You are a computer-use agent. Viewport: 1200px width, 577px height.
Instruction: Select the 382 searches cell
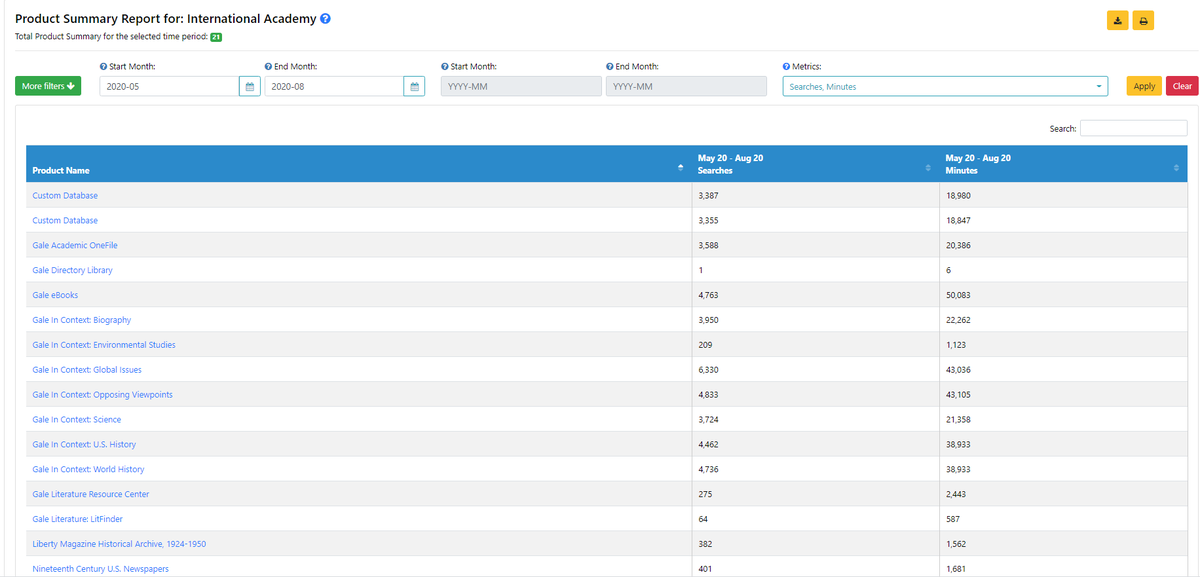click(815, 544)
